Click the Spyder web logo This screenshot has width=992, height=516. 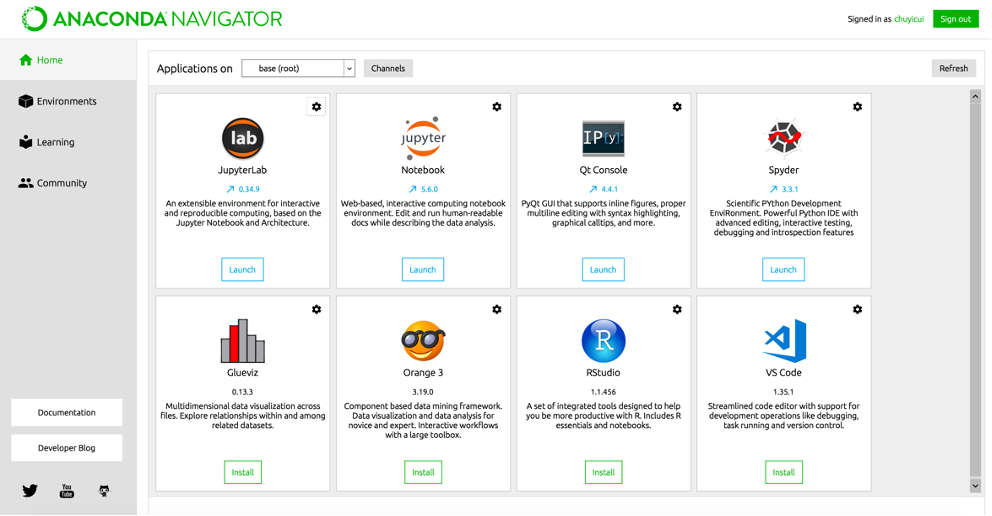[x=784, y=137]
